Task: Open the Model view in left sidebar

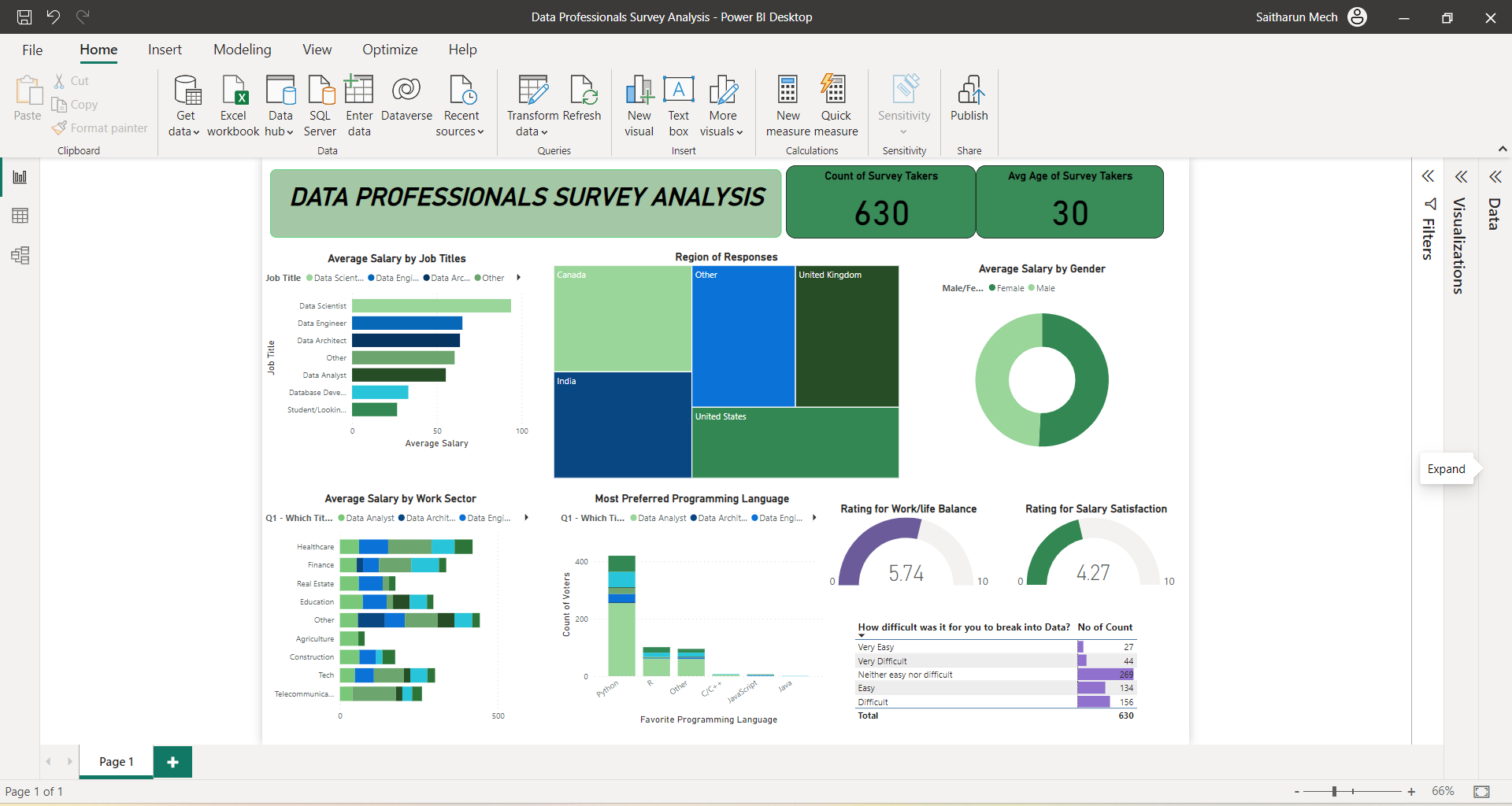Action: (20, 255)
